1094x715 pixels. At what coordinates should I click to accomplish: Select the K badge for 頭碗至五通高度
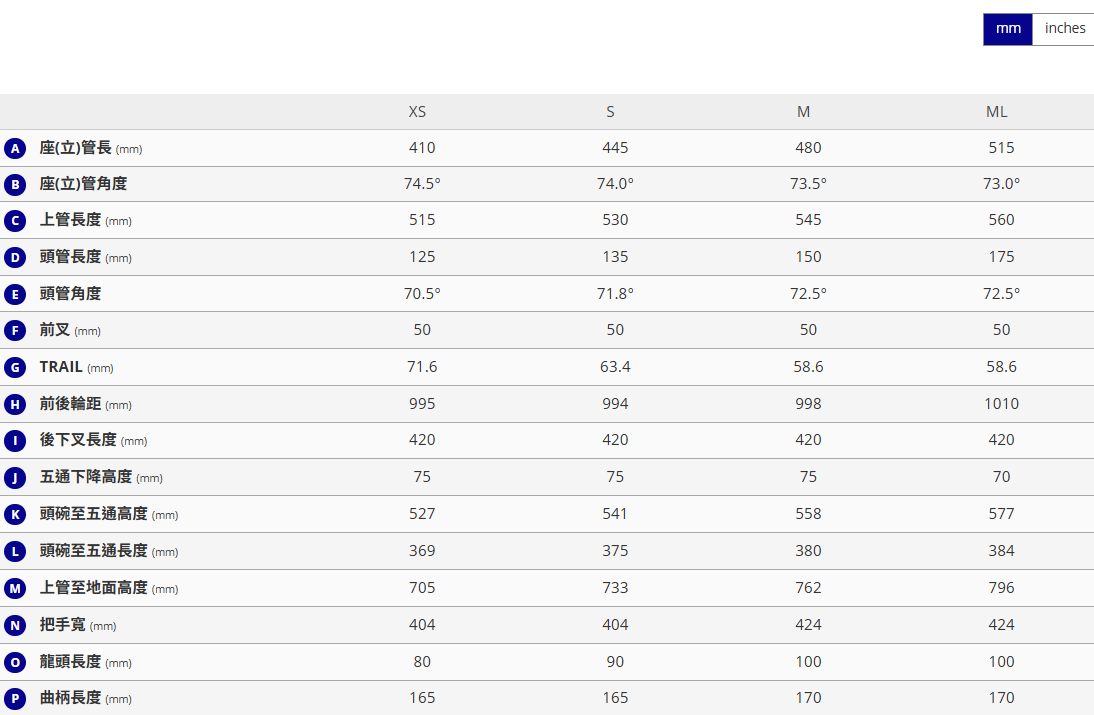click(x=14, y=515)
